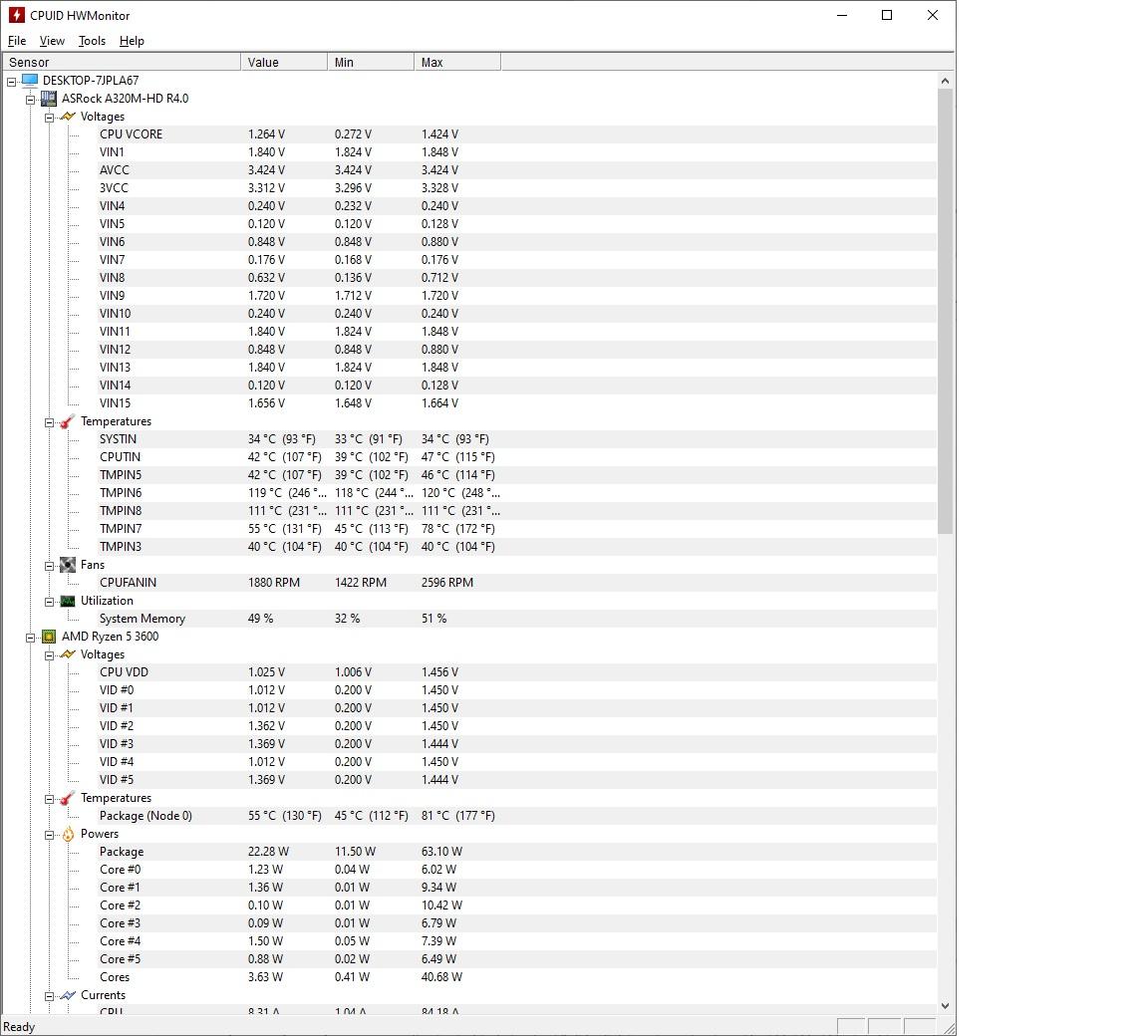Collapse the AMD Ryzen 5 3600 node
Screen dimensions: 1148x1036
30,638
